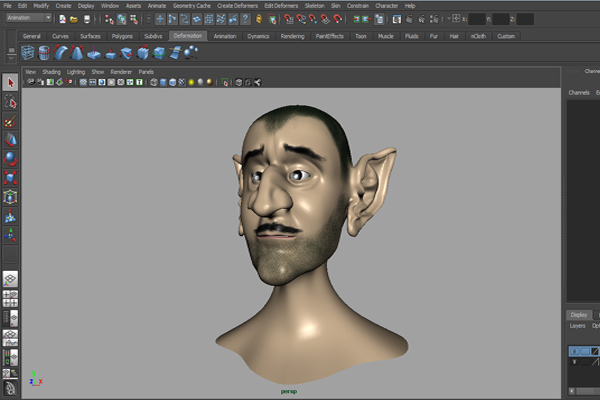Open the selection mask arrow menu
The image size is (600, 400).
[148, 19]
